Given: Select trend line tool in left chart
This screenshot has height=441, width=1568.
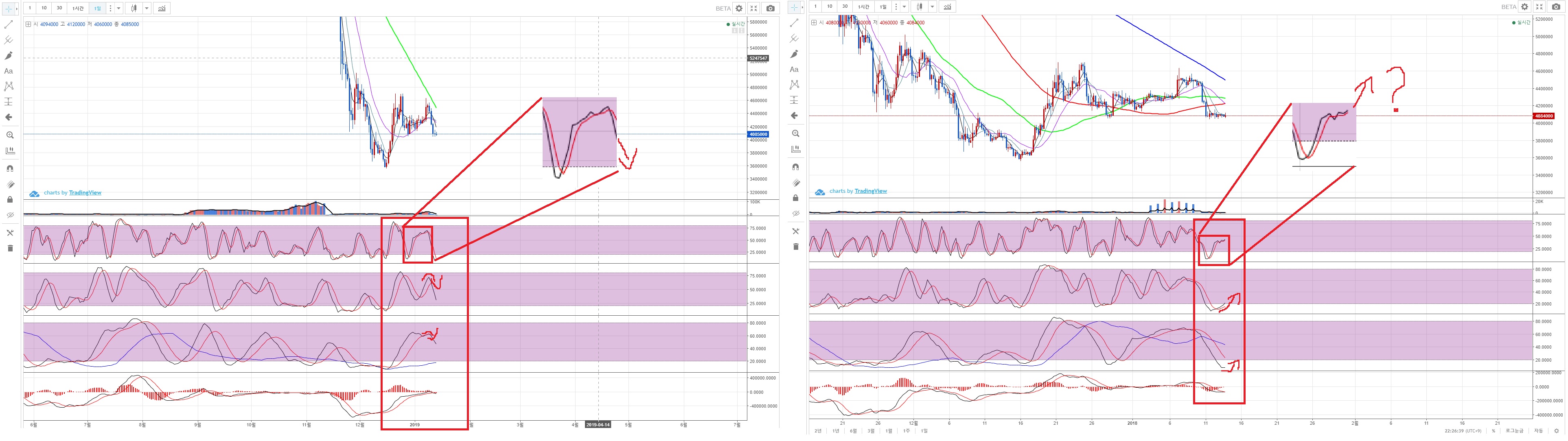Looking at the screenshot, I should [9, 24].
